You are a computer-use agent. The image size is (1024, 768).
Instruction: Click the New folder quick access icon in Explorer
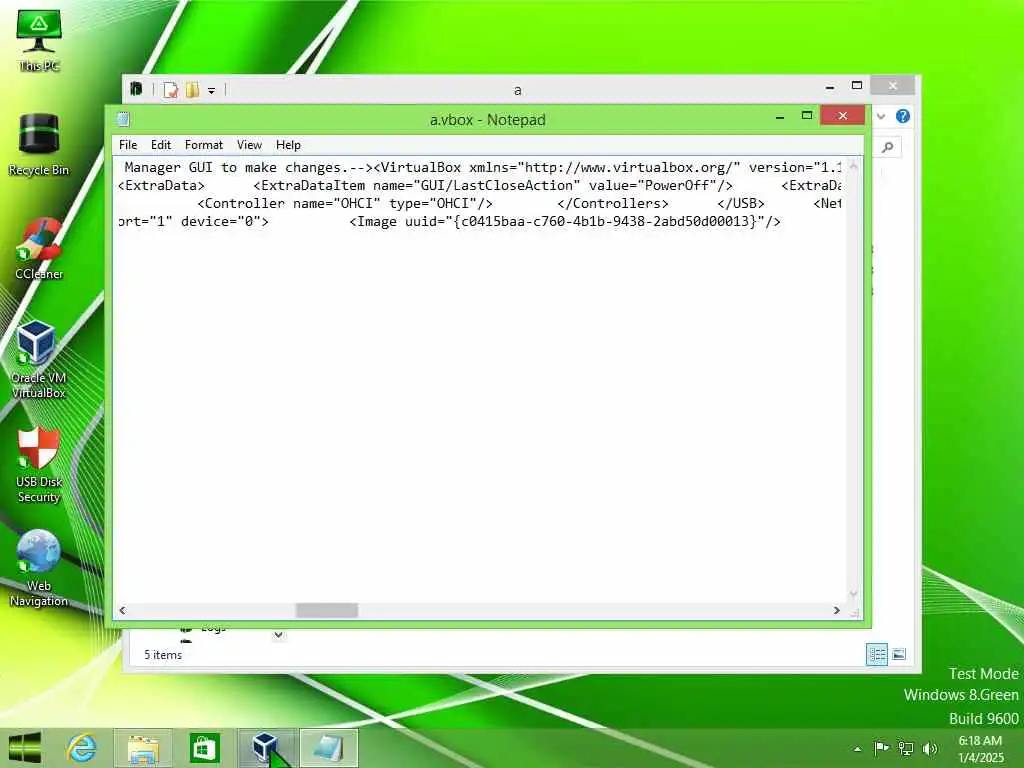coord(193,89)
